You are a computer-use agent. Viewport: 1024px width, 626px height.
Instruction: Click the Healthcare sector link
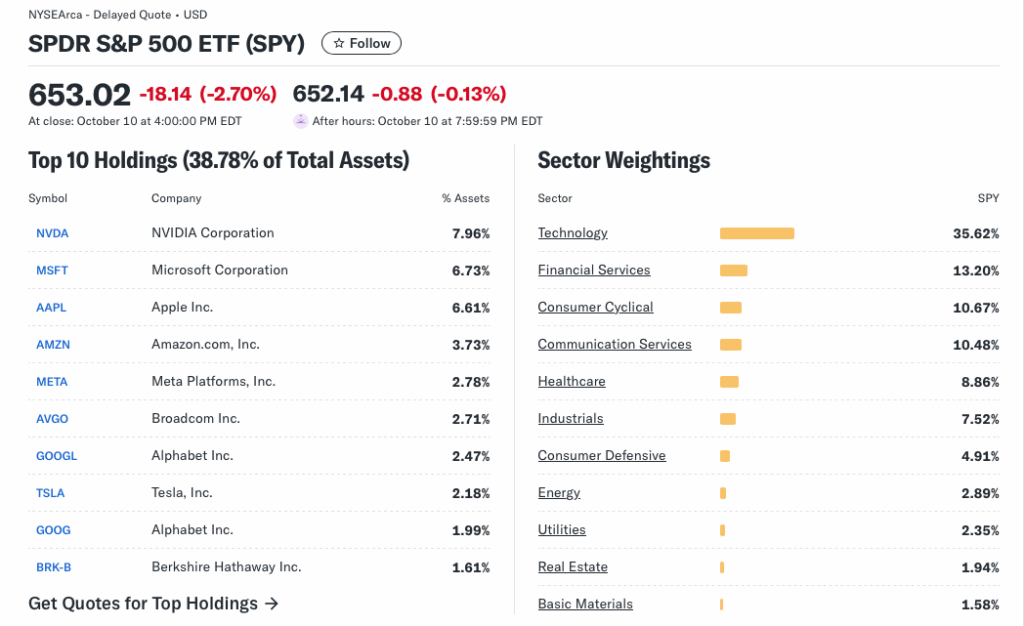571,381
